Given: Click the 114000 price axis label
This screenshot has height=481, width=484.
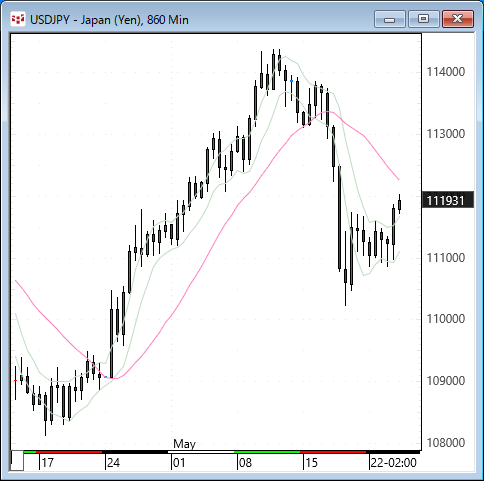Looking at the screenshot, I should click(446, 72).
